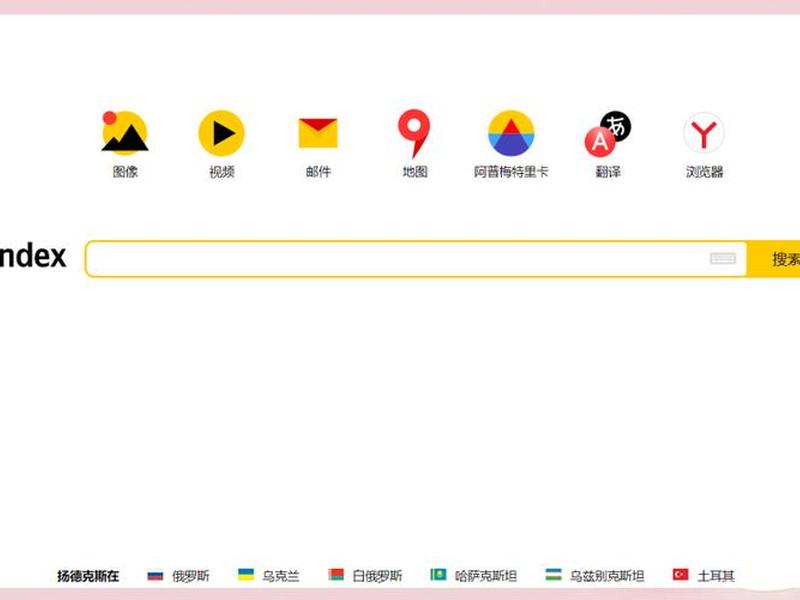Screen dimensions: 800x600
Task: Open the 图像 images service icon
Action: [x=124, y=133]
